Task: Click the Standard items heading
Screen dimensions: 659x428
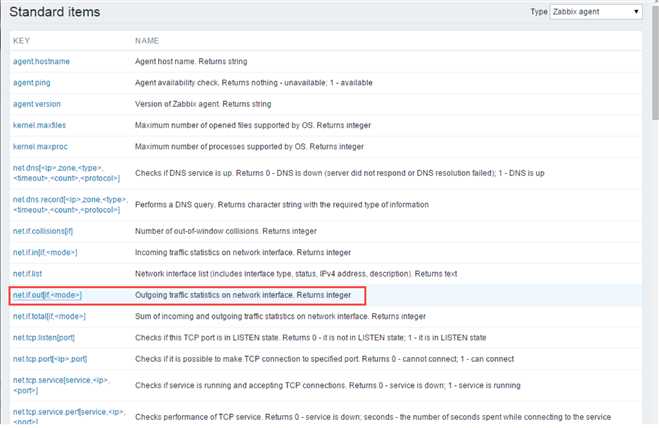Action: click(55, 12)
